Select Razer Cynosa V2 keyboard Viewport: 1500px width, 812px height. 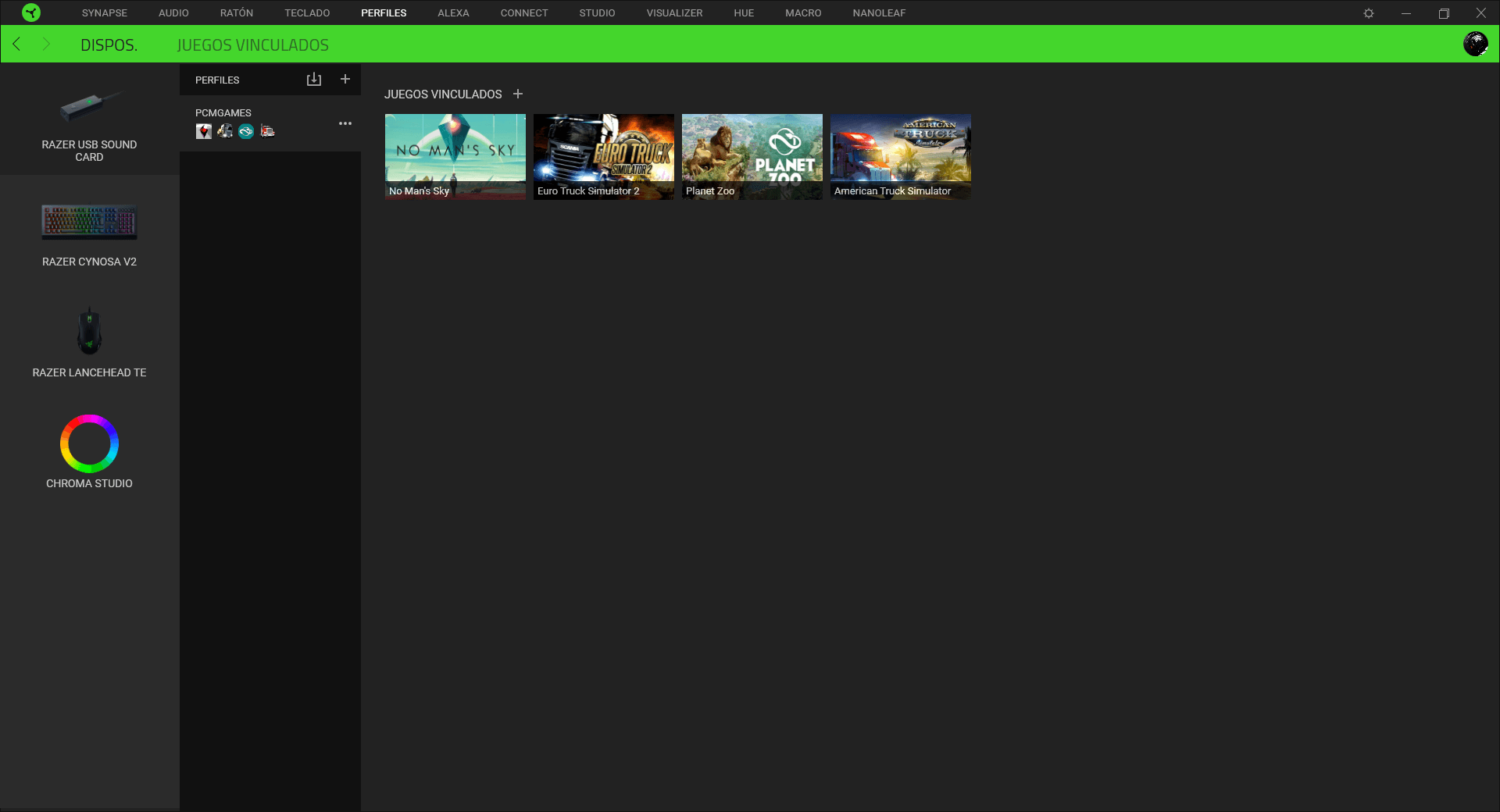pyautogui.click(x=89, y=233)
